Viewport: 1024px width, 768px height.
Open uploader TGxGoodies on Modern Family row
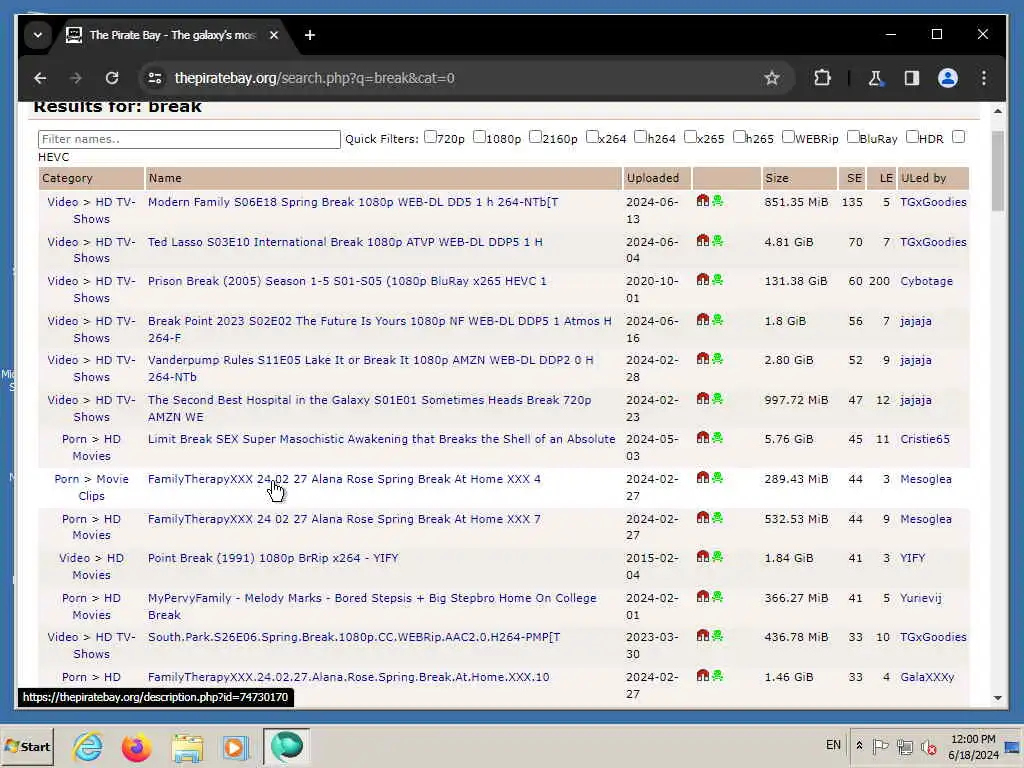(x=933, y=202)
